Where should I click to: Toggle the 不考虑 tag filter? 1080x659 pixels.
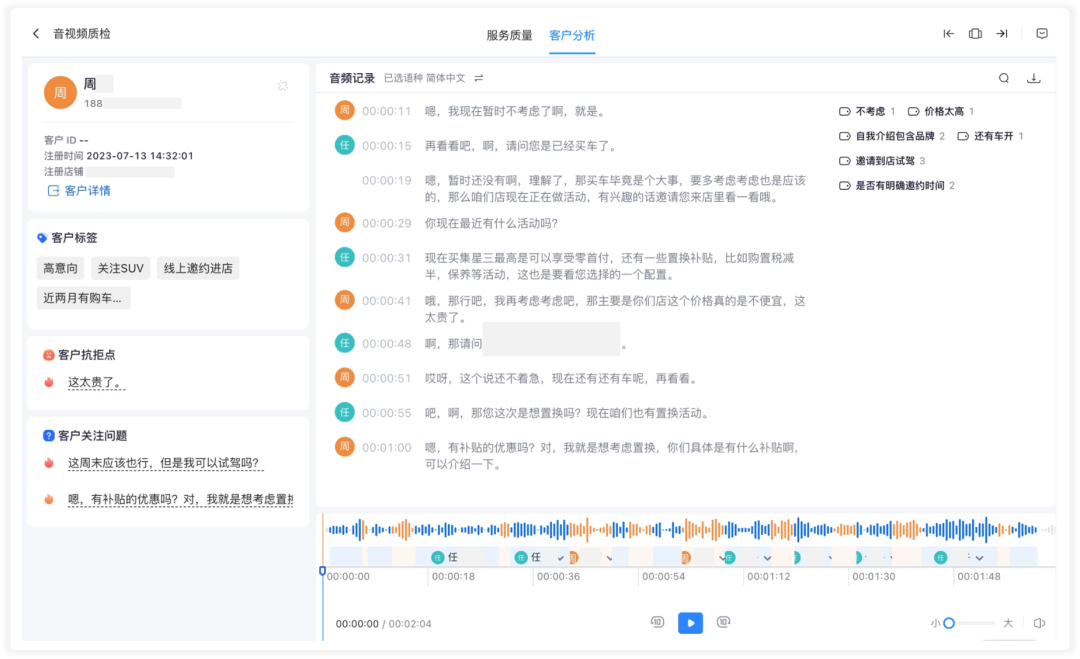click(x=866, y=112)
